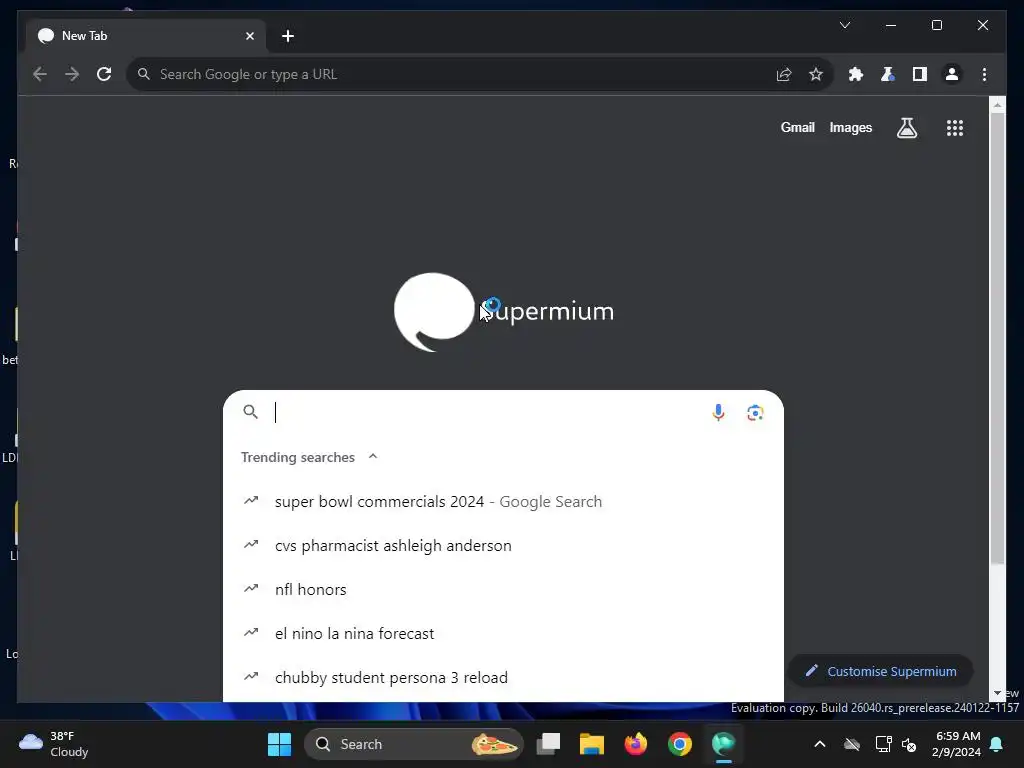Bookmark this tab with the star icon
Image resolution: width=1024 pixels, height=768 pixels.
pos(816,74)
